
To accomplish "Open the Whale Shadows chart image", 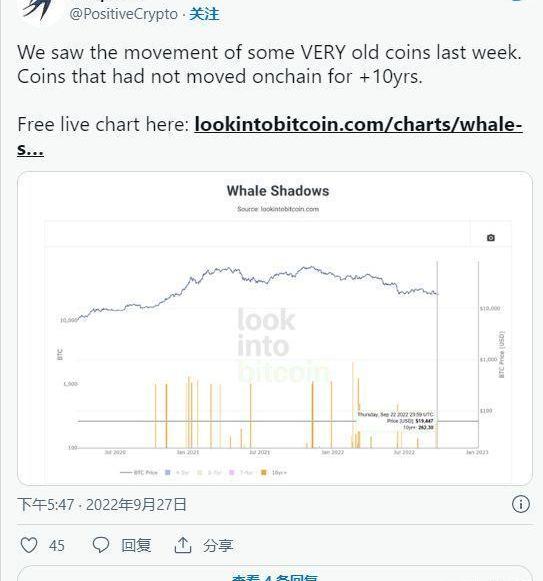I will click(275, 328).
